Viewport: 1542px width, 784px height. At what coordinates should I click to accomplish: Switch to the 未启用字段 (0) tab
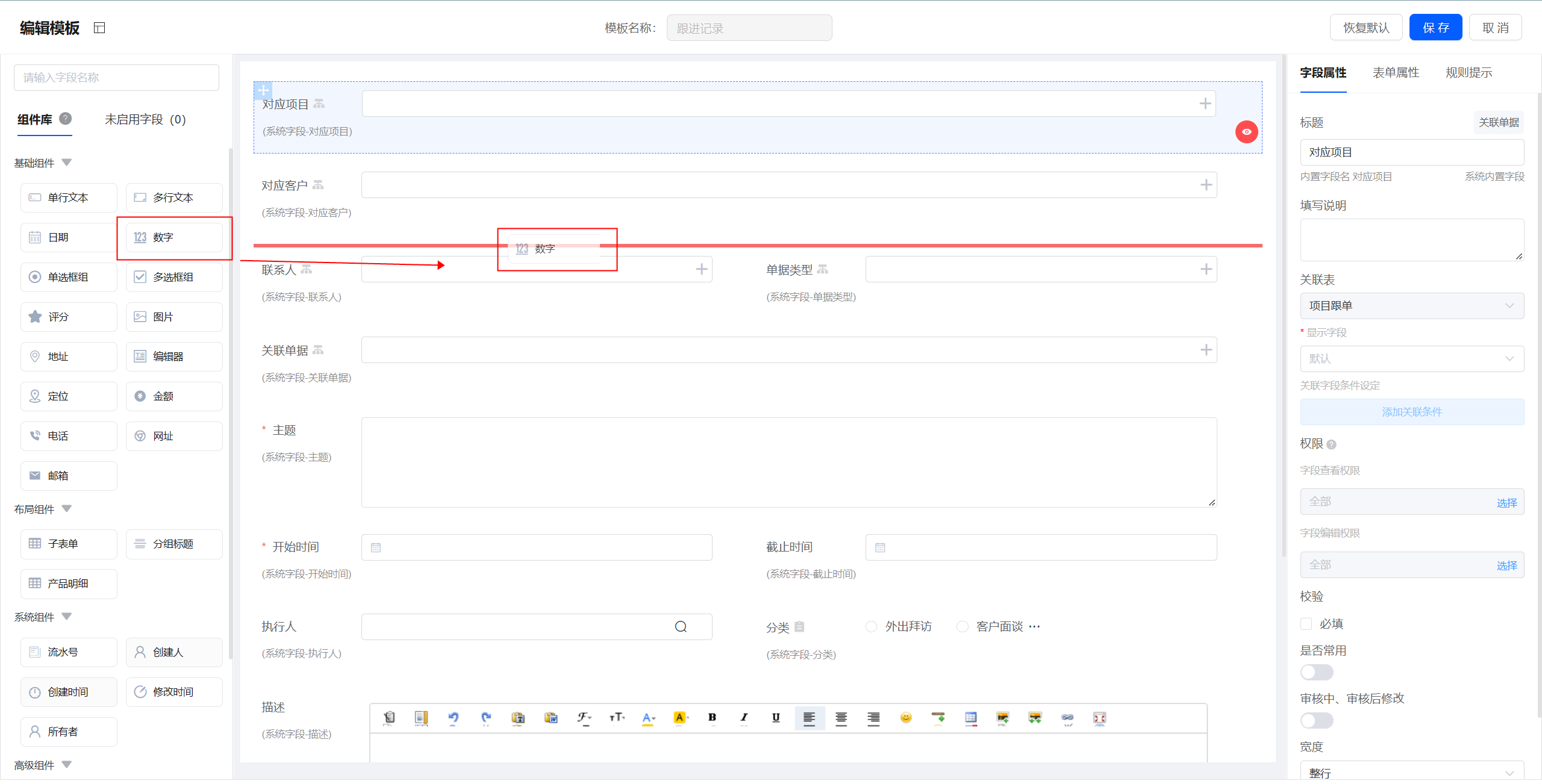coord(145,119)
